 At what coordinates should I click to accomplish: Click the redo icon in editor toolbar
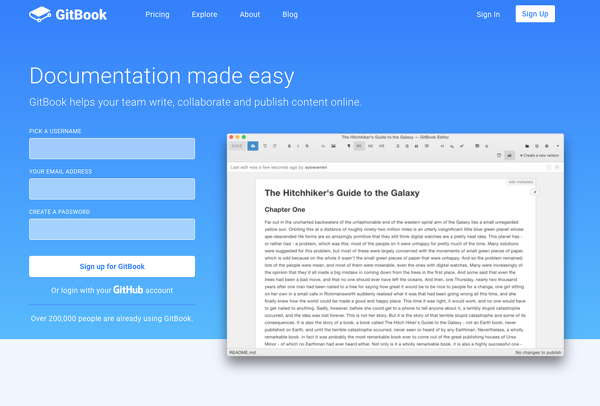pyautogui.click(x=275, y=146)
